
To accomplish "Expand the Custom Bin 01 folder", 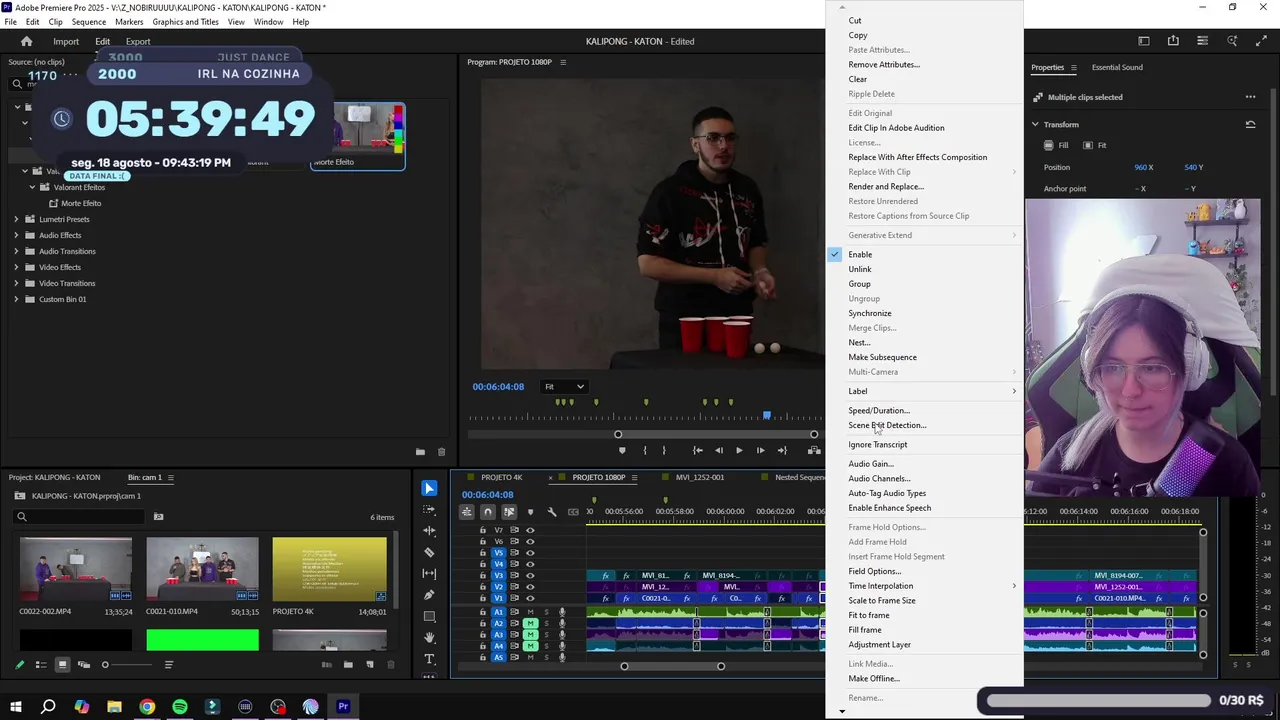I will pyautogui.click(x=17, y=299).
